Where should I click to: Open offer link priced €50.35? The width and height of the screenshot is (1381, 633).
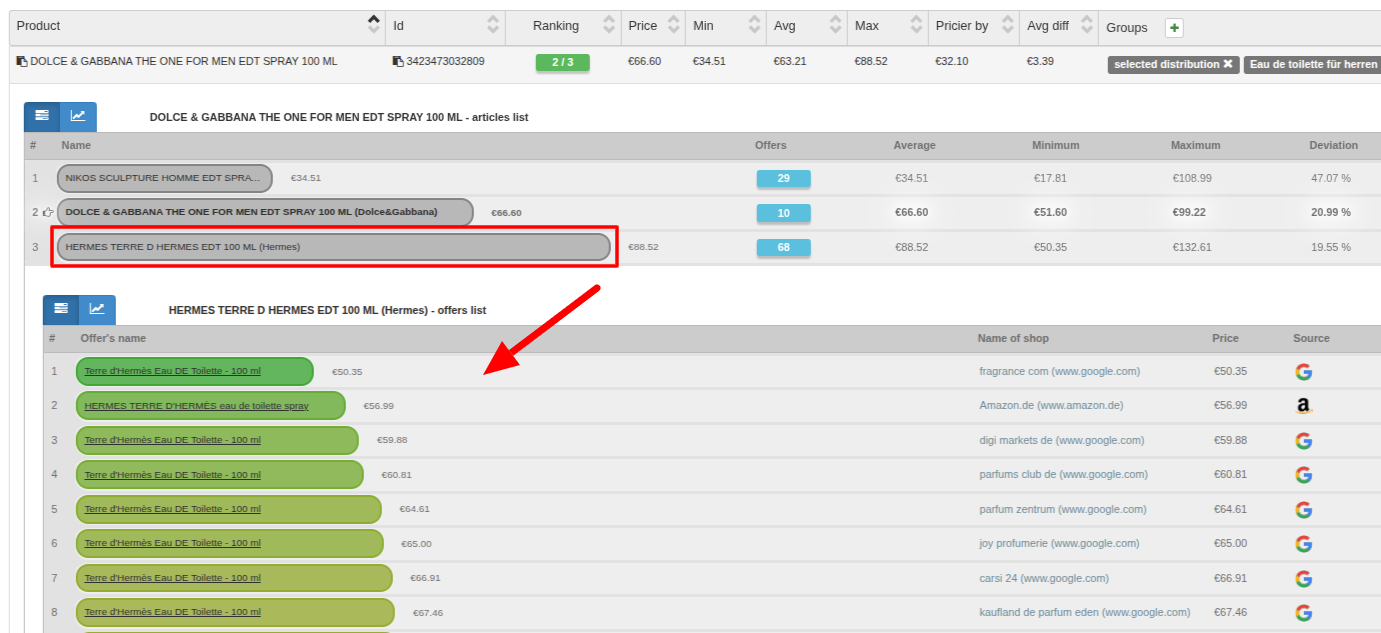click(x=172, y=371)
